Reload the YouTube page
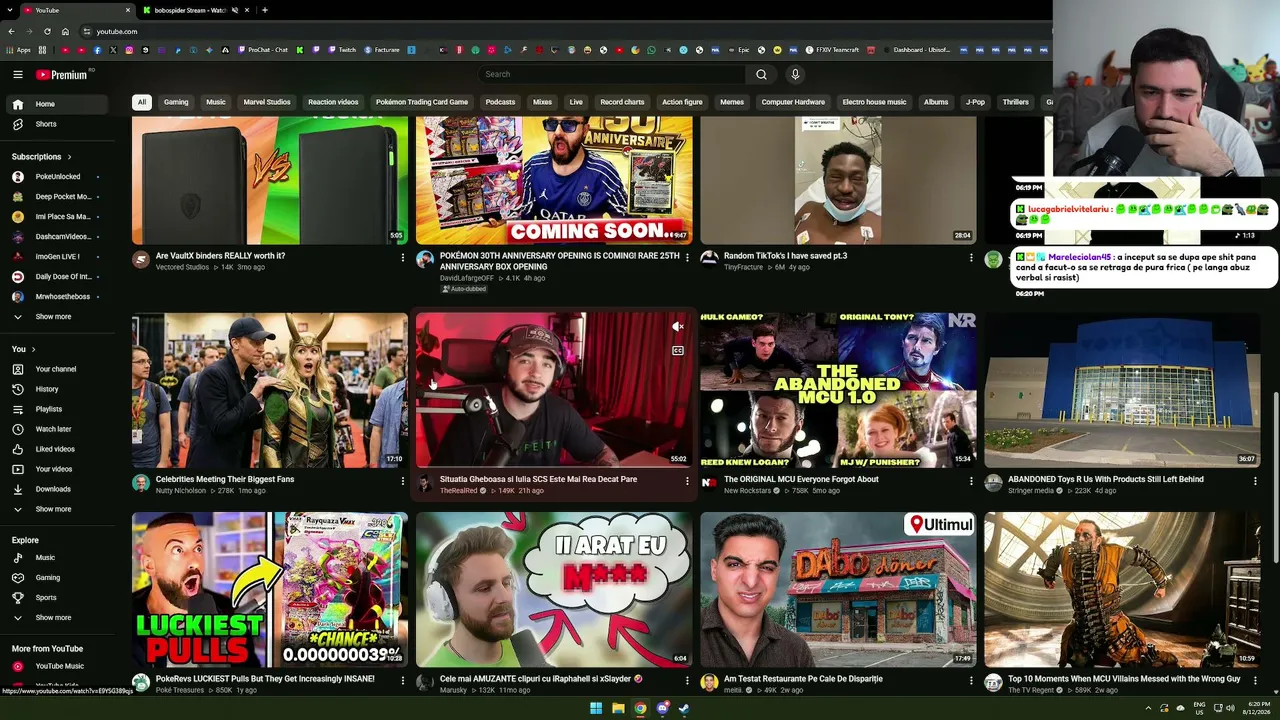Screen dimensions: 1280x720 pos(47,31)
